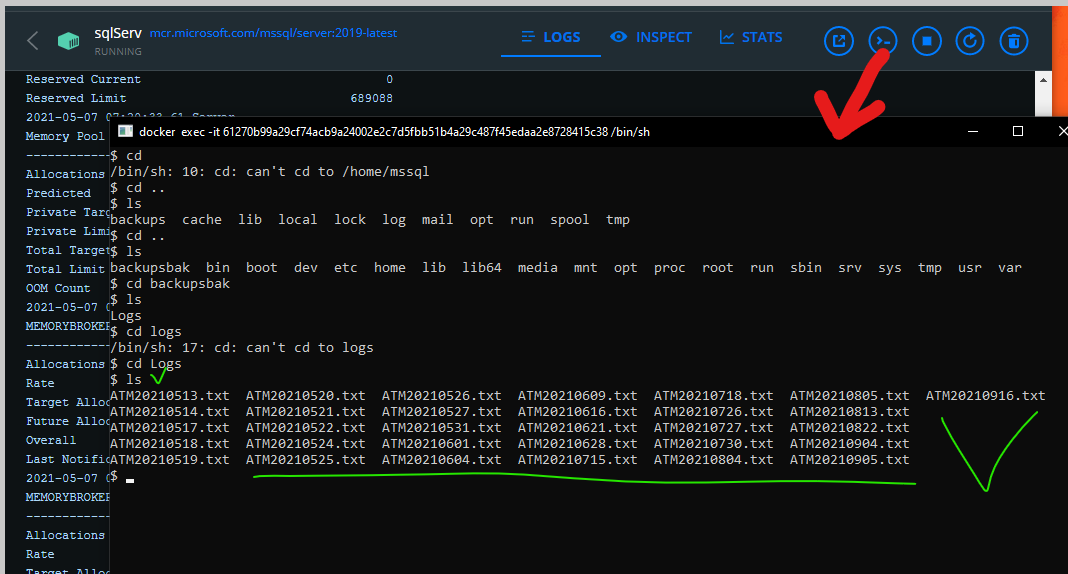Click ATM20210513.txt in the terminal listing
The image size is (1068, 574).
[x=170, y=396]
